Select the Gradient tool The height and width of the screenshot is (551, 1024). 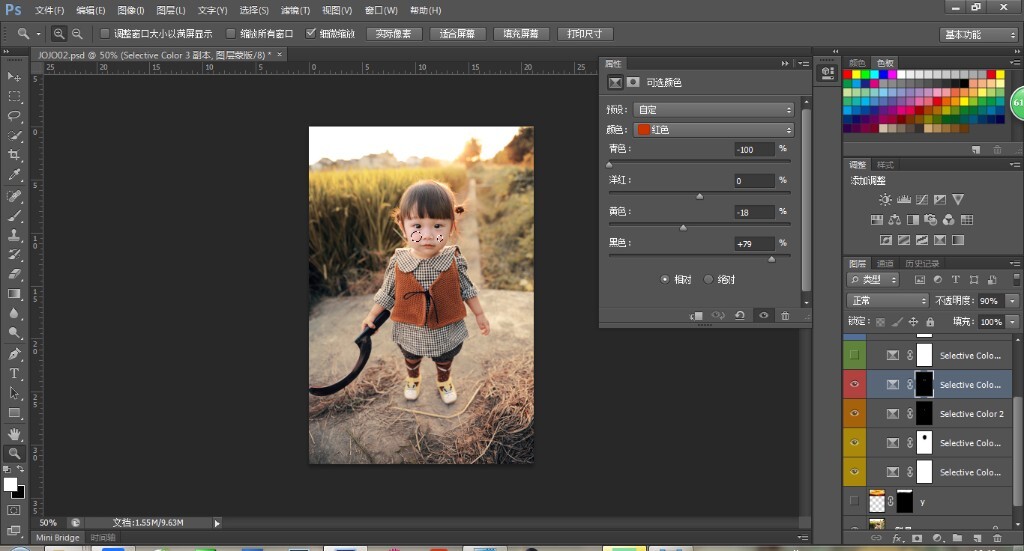(14, 294)
